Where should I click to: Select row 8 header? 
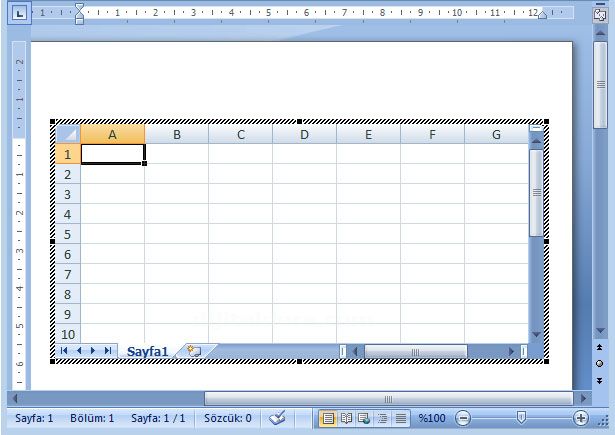pyautogui.click(x=68, y=294)
